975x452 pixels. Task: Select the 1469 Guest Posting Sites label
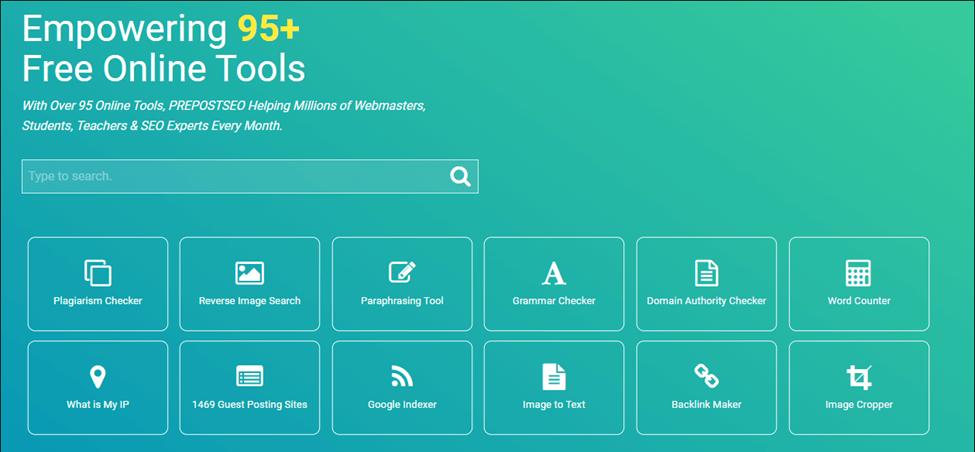pos(250,405)
